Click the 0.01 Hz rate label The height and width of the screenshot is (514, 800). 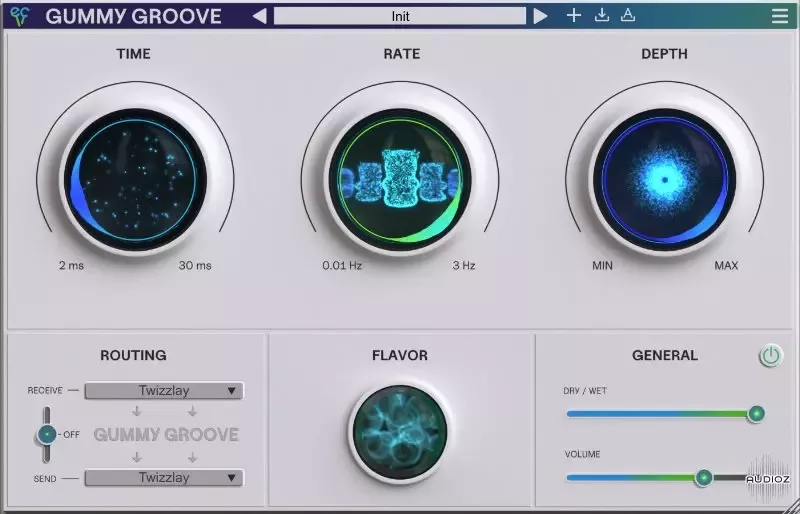[342, 265]
